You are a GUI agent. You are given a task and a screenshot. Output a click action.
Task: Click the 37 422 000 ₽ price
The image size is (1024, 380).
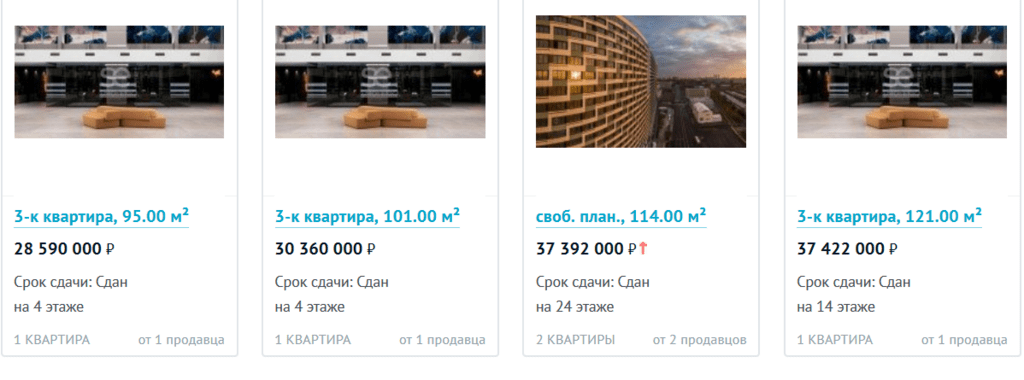point(848,249)
